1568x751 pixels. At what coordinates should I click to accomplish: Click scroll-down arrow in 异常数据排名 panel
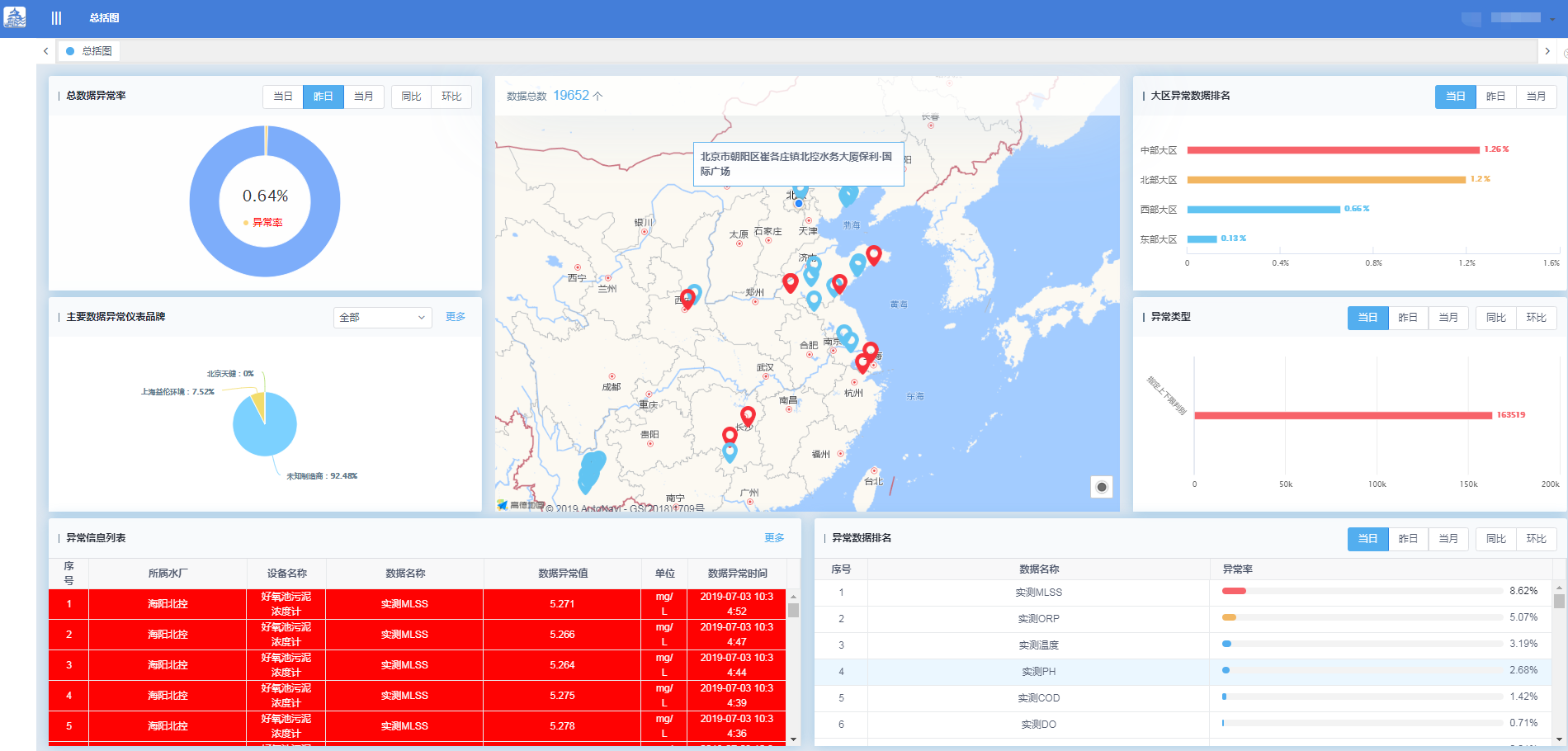(x=1559, y=739)
